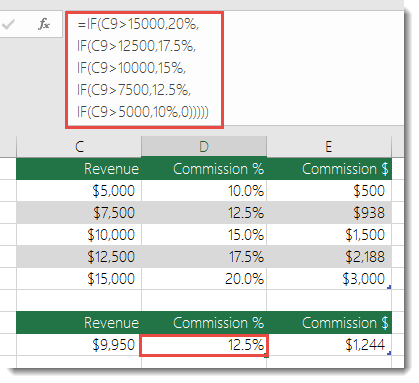This screenshot has width=419, height=383.
Task: Select the 10.0% commission cell
Action: pyautogui.click(x=204, y=191)
